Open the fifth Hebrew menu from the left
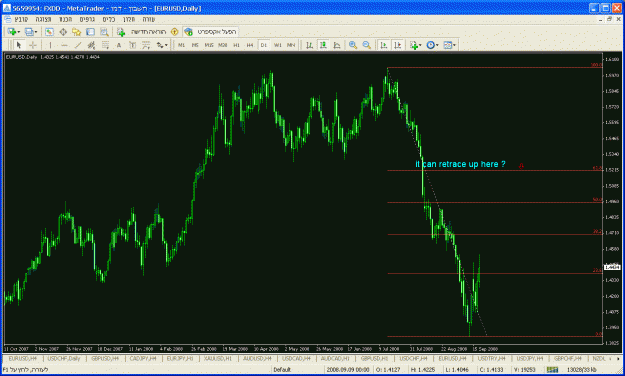 [x=108, y=19]
